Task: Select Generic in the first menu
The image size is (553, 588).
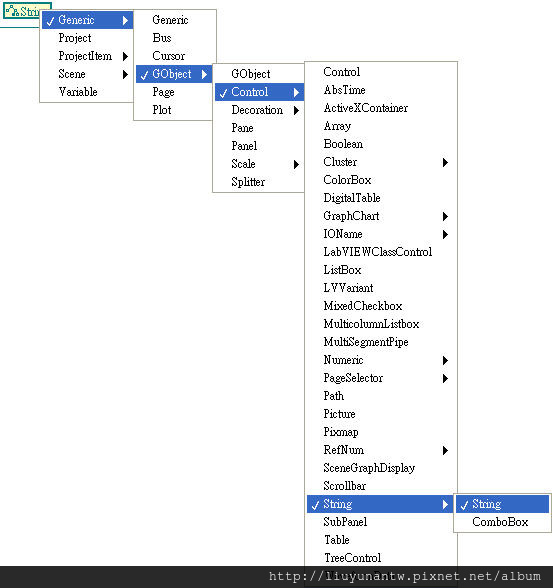Action: 87,20
